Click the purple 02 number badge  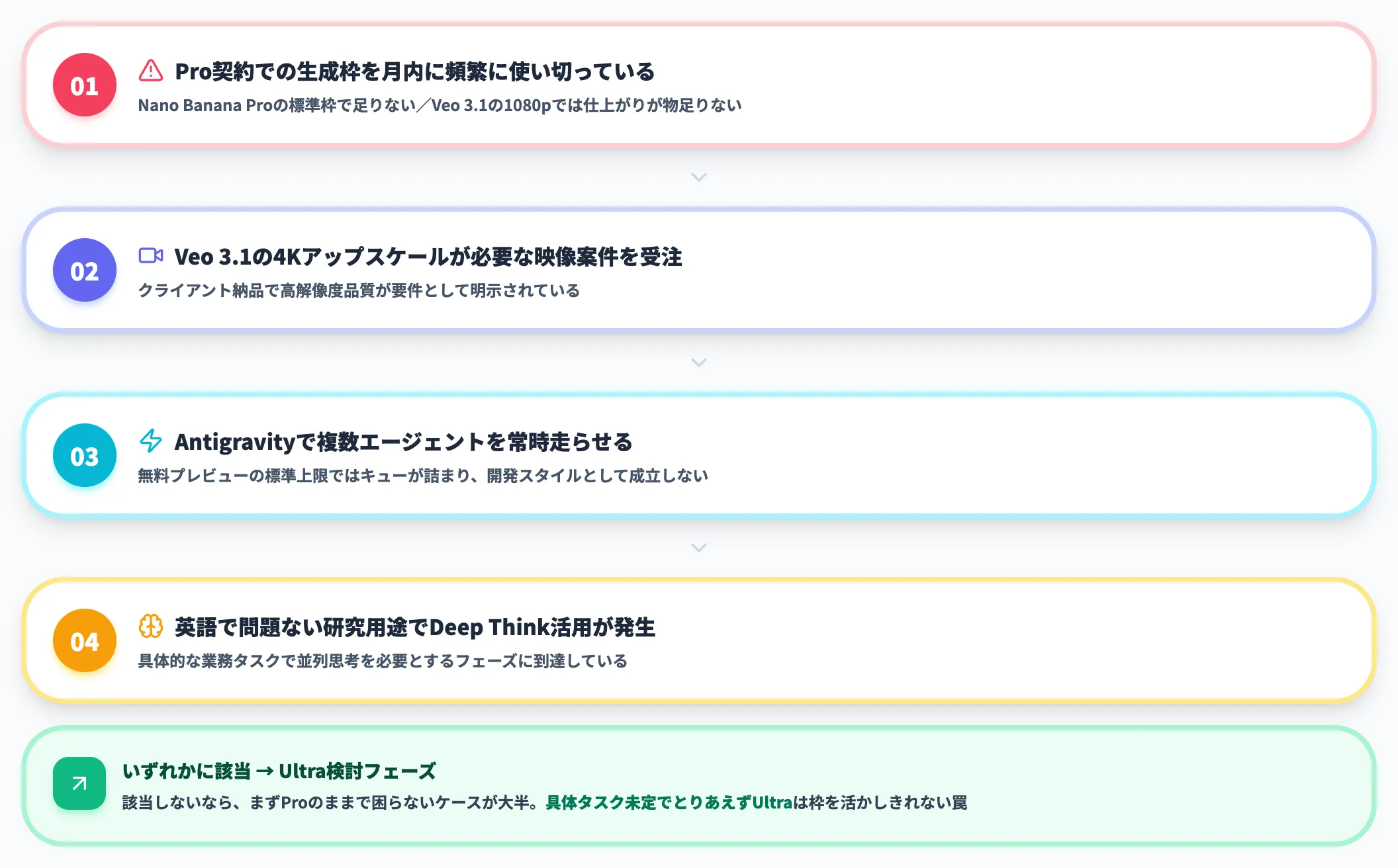click(85, 271)
